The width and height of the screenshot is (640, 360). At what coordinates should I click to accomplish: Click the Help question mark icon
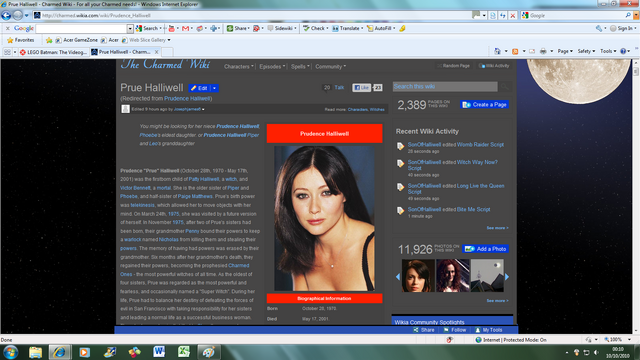tap(623, 51)
